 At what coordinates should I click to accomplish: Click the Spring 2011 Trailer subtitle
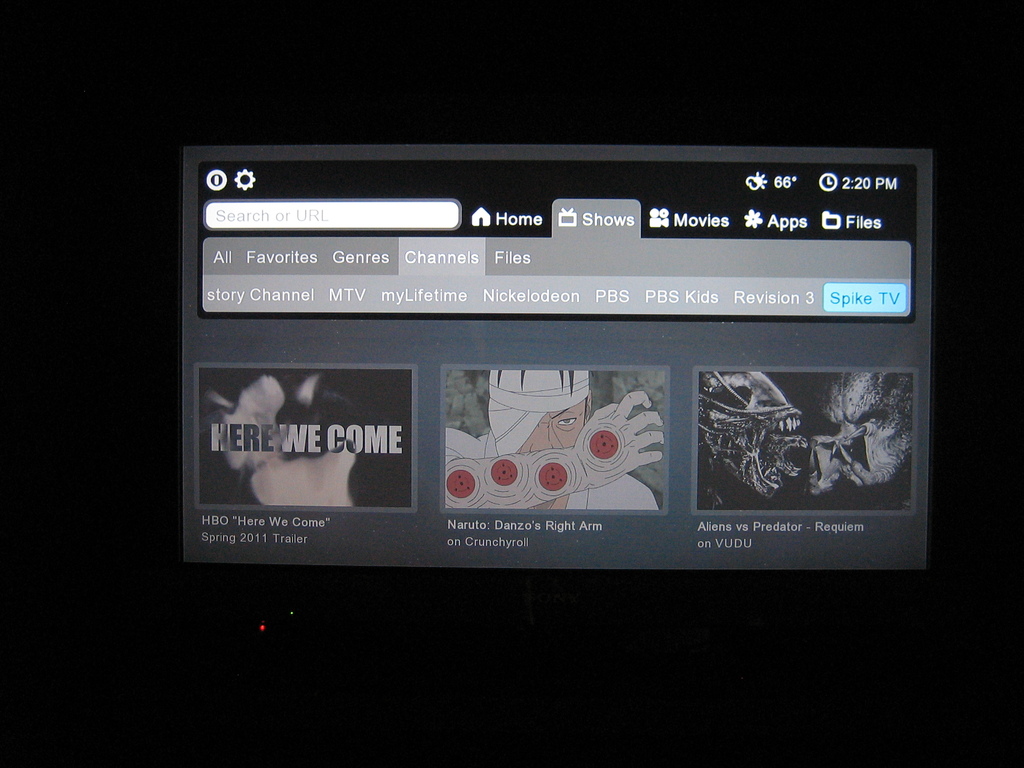tap(254, 538)
